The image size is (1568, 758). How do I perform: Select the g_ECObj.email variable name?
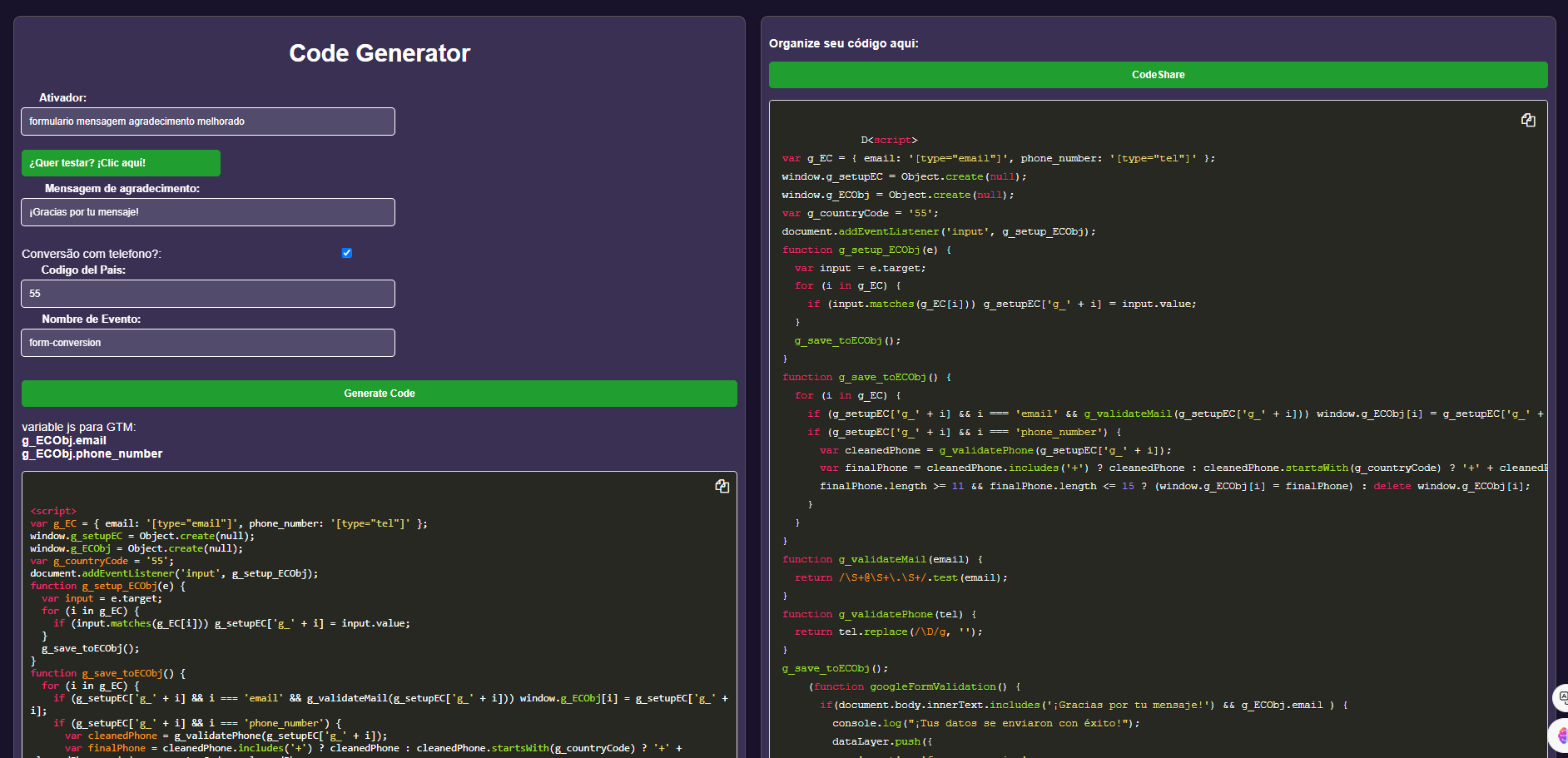62,440
